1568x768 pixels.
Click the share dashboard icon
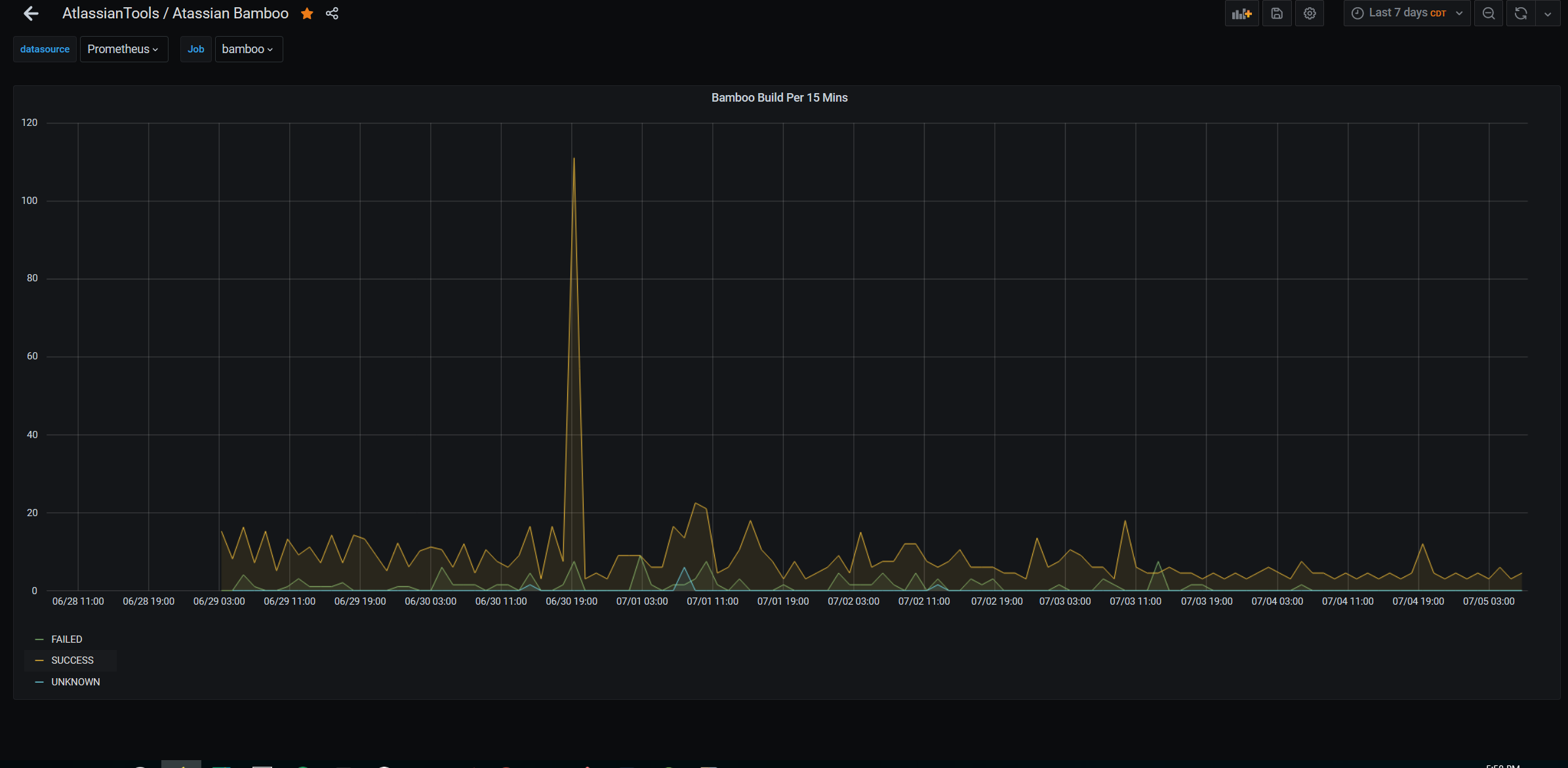click(332, 13)
